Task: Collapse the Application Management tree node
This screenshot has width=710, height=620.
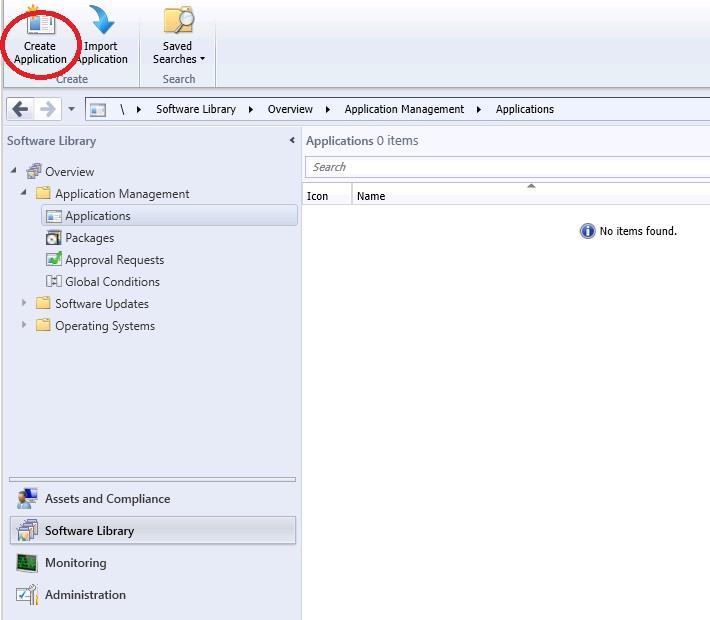Action: 24,192
